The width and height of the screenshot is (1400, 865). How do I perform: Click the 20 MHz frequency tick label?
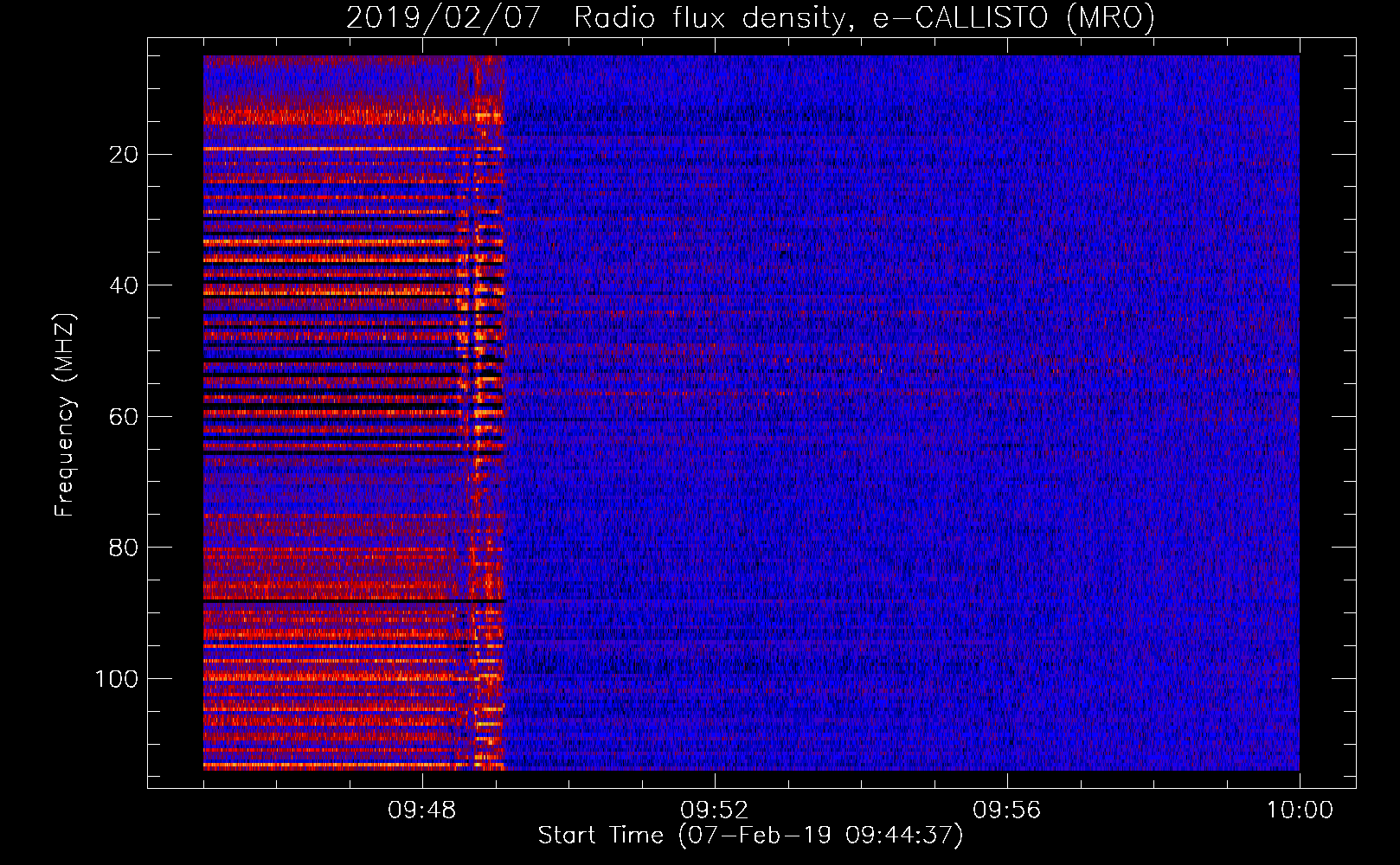[x=125, y=155]
